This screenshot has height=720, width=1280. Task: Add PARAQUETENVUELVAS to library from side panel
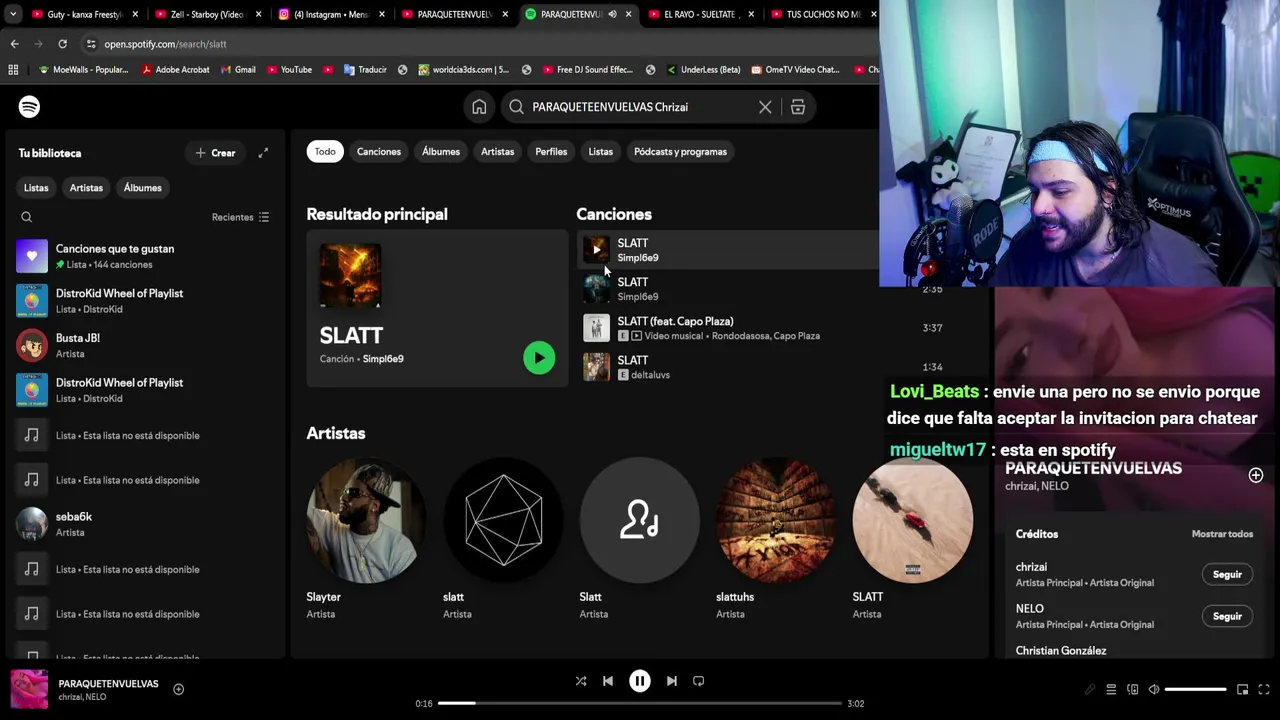[x=1256, y=476]
